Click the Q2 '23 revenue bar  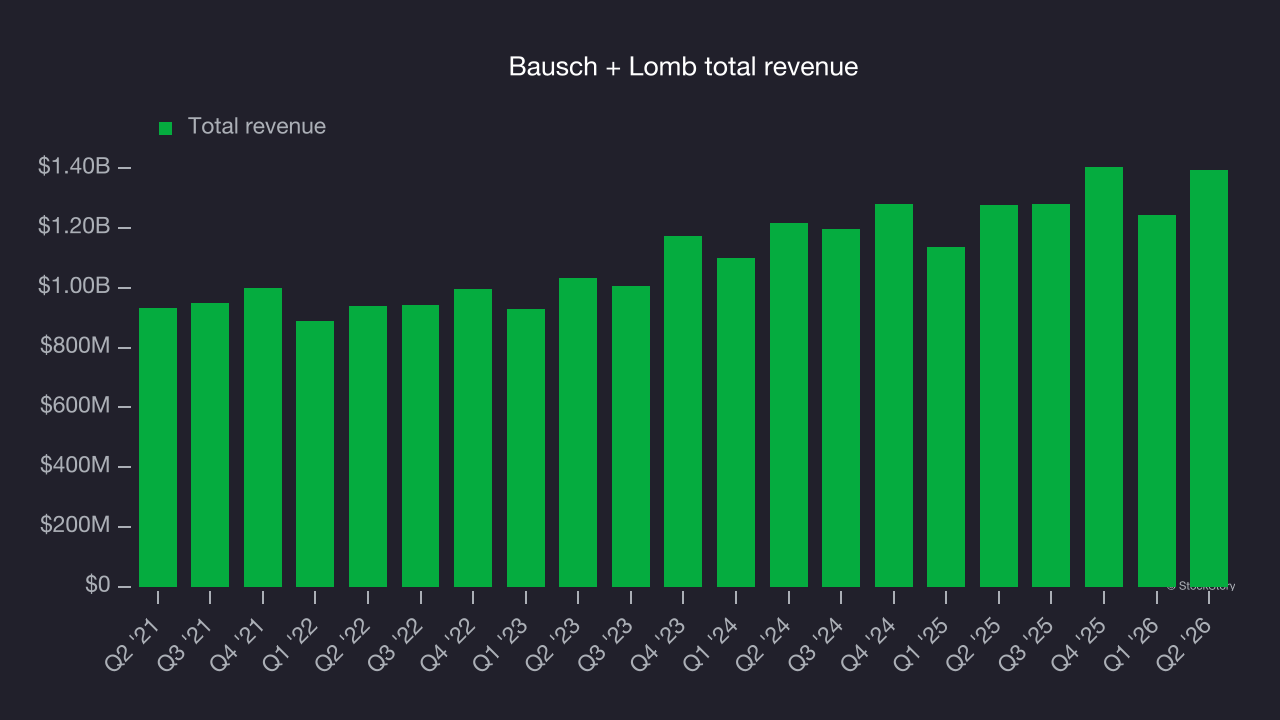pos(578,432)
